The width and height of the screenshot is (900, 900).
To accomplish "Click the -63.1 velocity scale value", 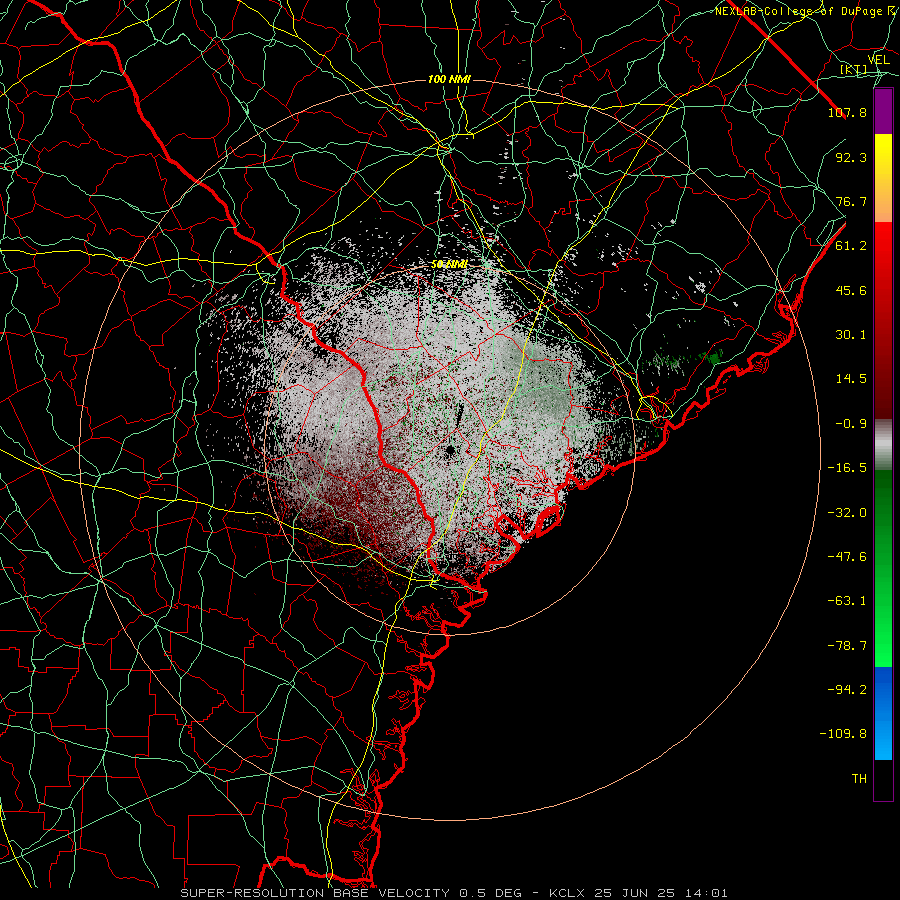I will (x=847, y=601).
